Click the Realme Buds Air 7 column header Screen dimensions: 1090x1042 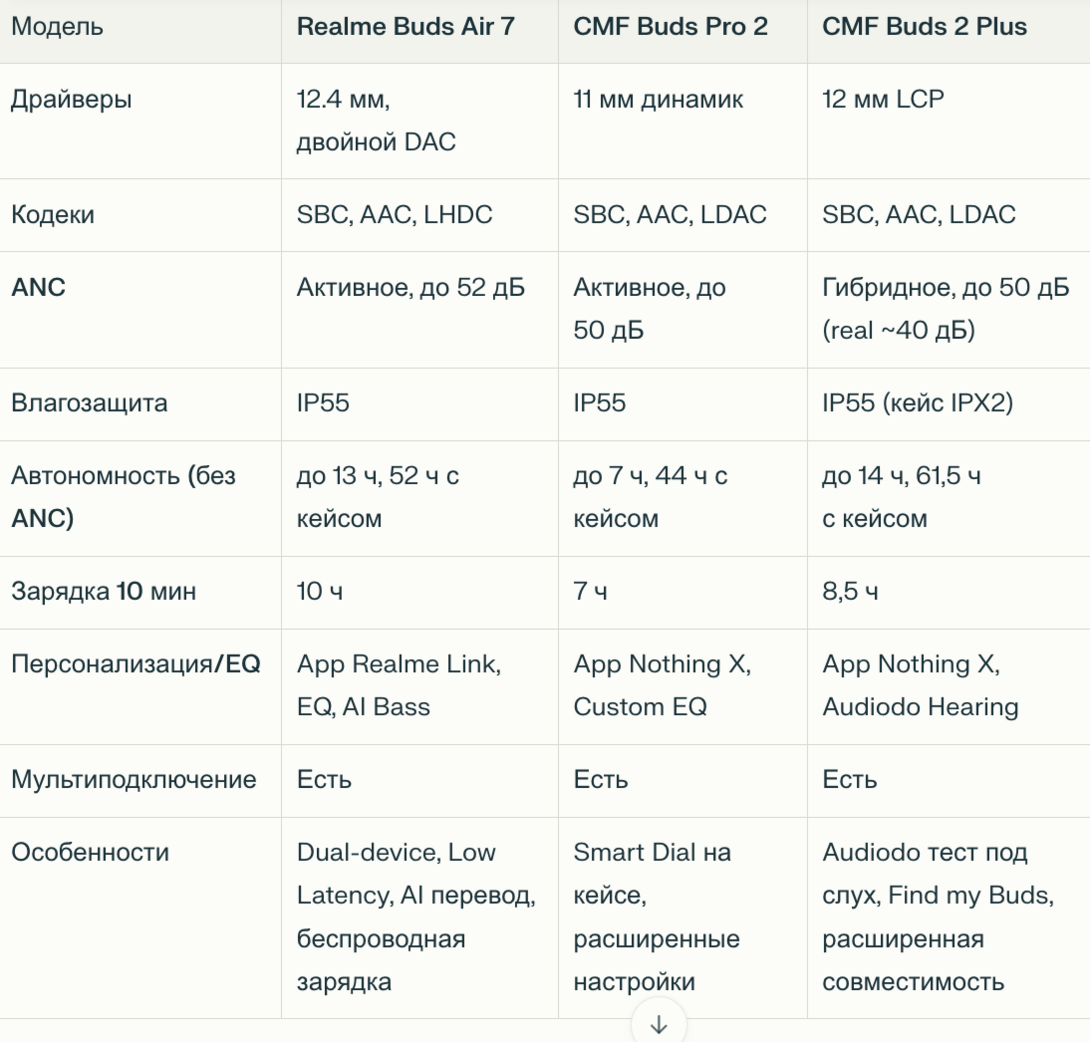pos(405,27)
